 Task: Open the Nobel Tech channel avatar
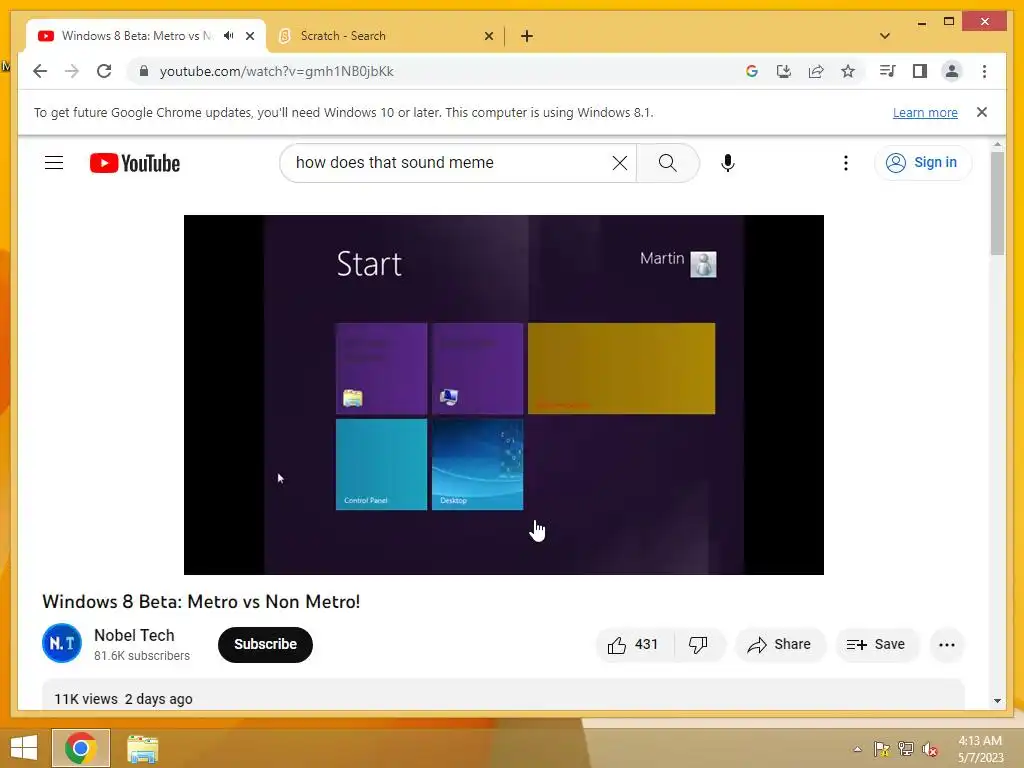62,643
